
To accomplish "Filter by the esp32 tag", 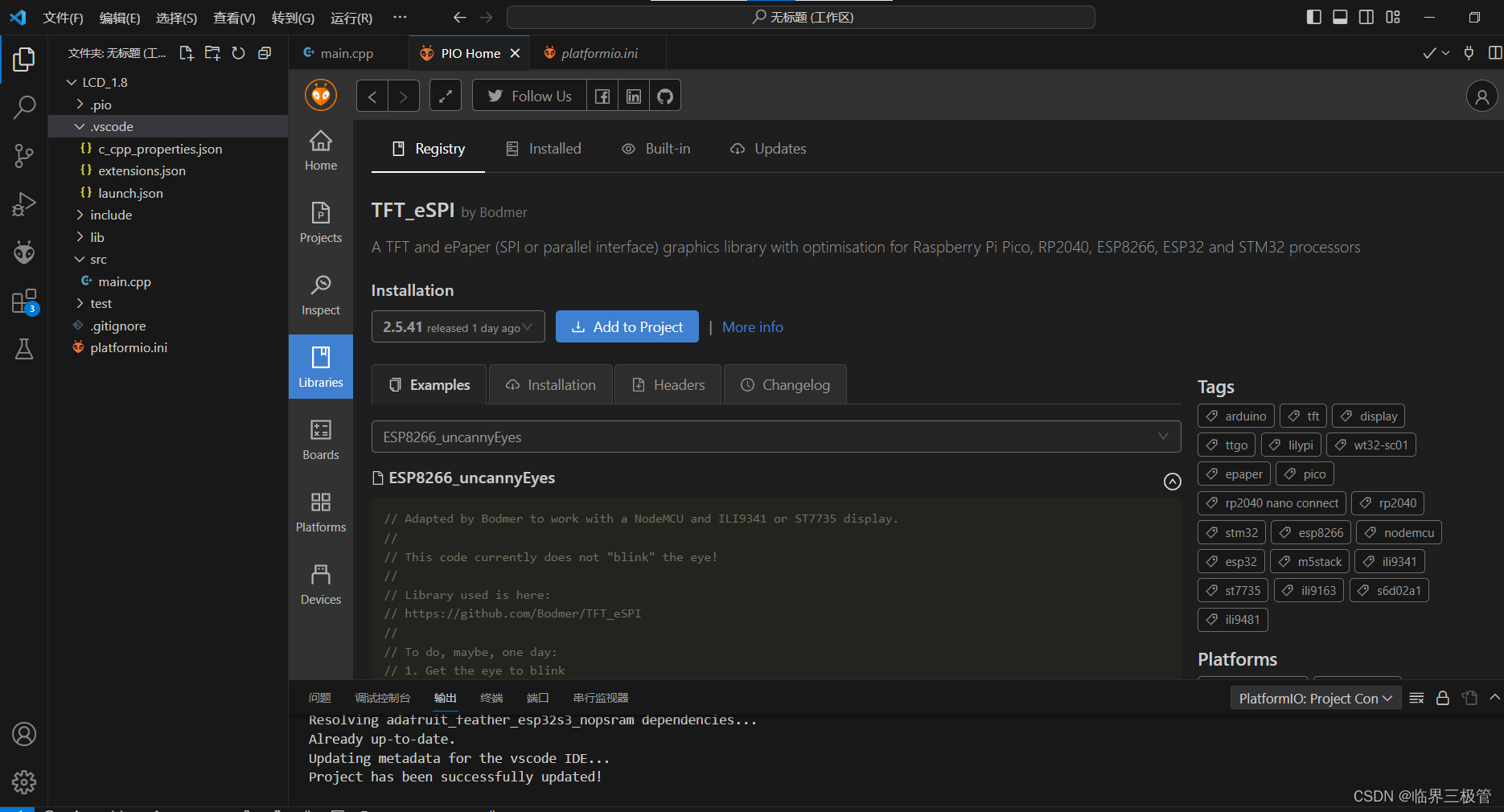I will [1231, 561].
